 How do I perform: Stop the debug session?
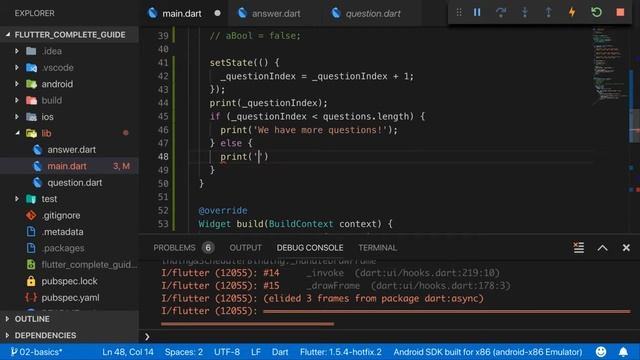[620, 12]
